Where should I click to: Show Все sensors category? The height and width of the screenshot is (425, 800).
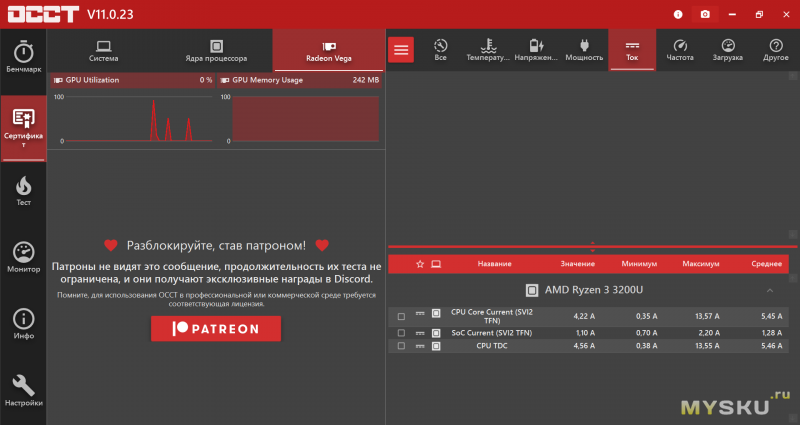[x=440, y=50]
